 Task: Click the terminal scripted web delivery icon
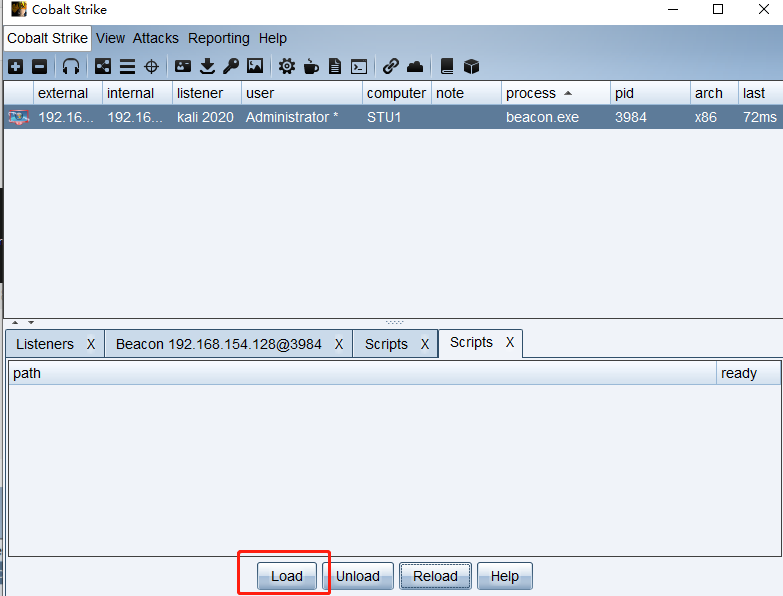pos(359,66)
